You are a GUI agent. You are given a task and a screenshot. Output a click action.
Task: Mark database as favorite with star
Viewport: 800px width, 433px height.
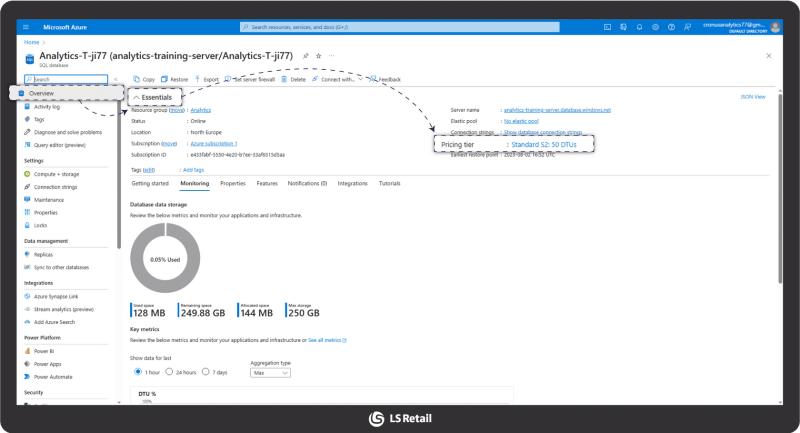(318, 56)
